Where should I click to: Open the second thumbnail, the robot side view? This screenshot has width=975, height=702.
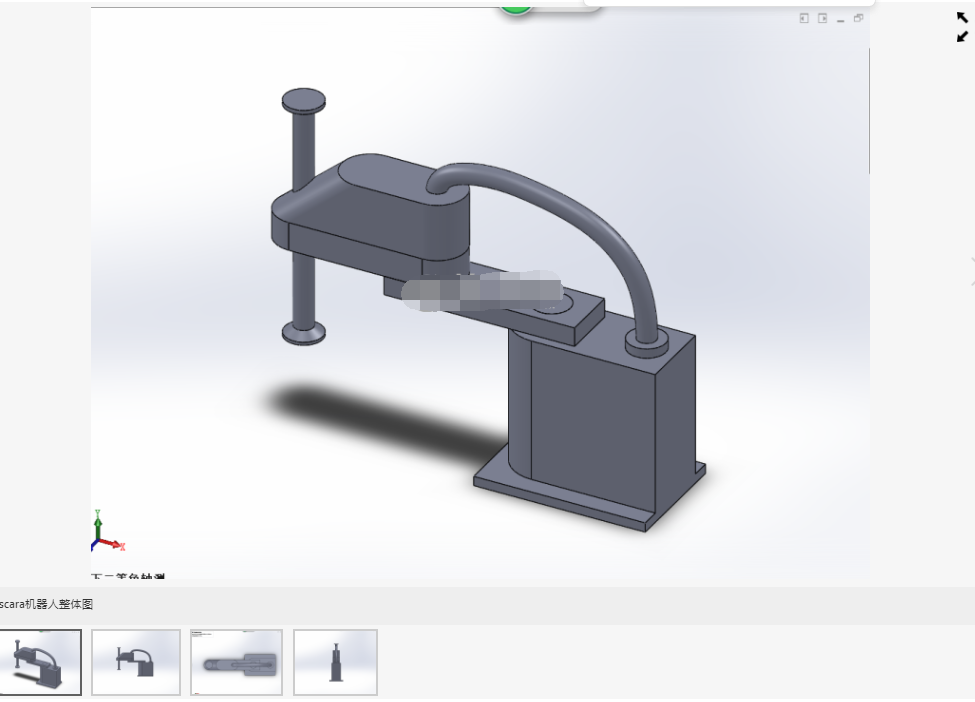pos(136,662)
